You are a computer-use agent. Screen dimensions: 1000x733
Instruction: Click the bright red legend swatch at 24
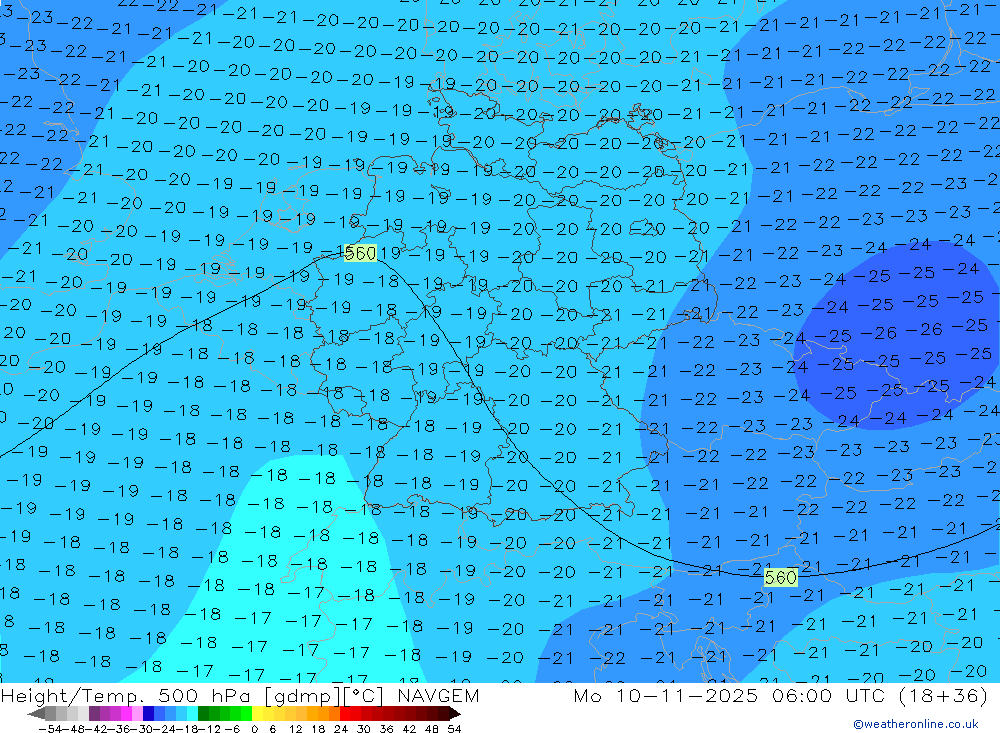(x=345, y=713)
